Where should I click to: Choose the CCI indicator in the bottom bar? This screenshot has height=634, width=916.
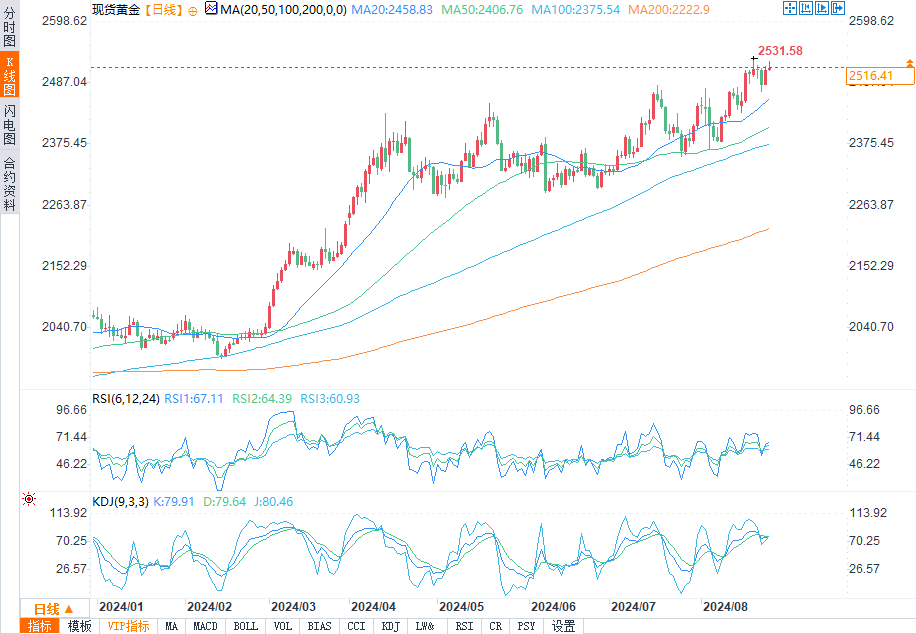coord(355,626)
